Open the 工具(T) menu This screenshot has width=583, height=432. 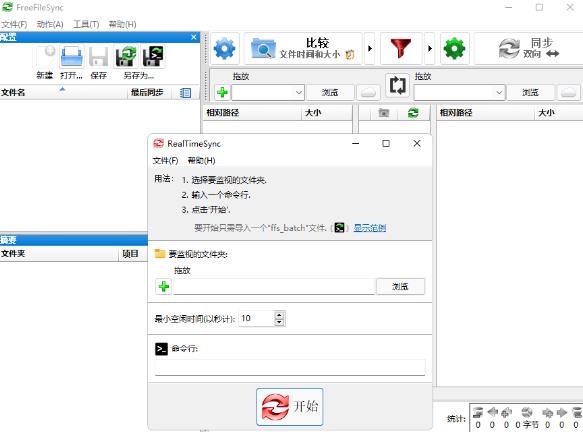pyautogui.click(x=86, y=25)
